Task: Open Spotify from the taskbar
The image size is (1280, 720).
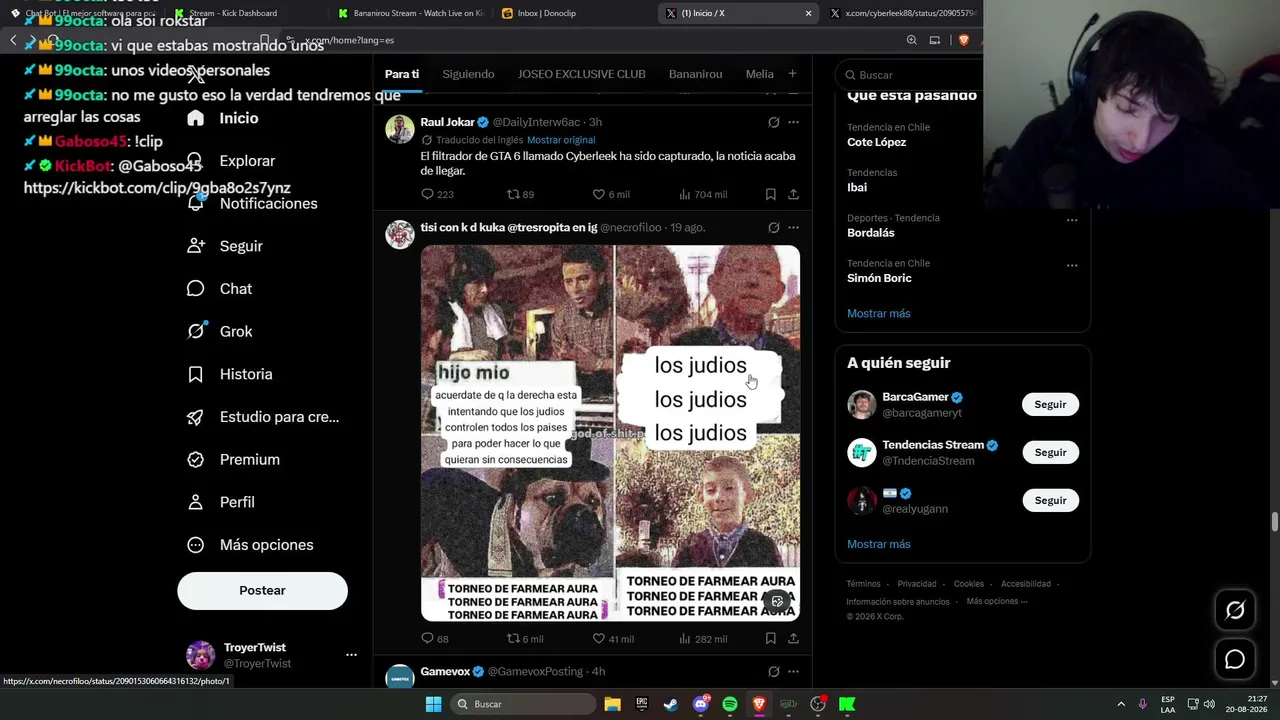Action: pos(730,704)
